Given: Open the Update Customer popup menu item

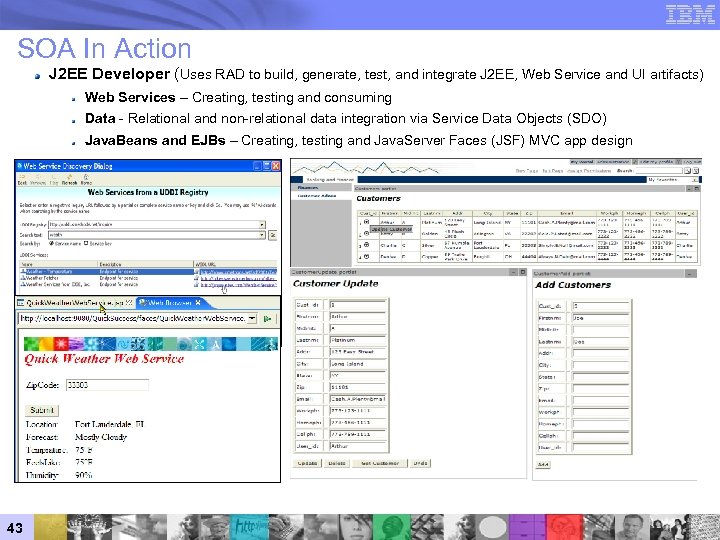Looking at the screenshot, I should pyautogui.click(x=391, y=229).
